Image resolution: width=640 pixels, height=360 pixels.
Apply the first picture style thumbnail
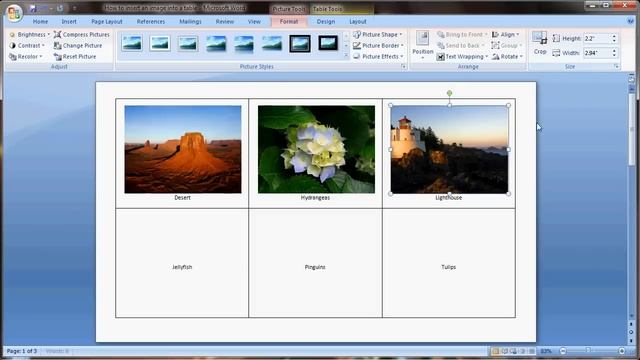(x=132, y=43)
